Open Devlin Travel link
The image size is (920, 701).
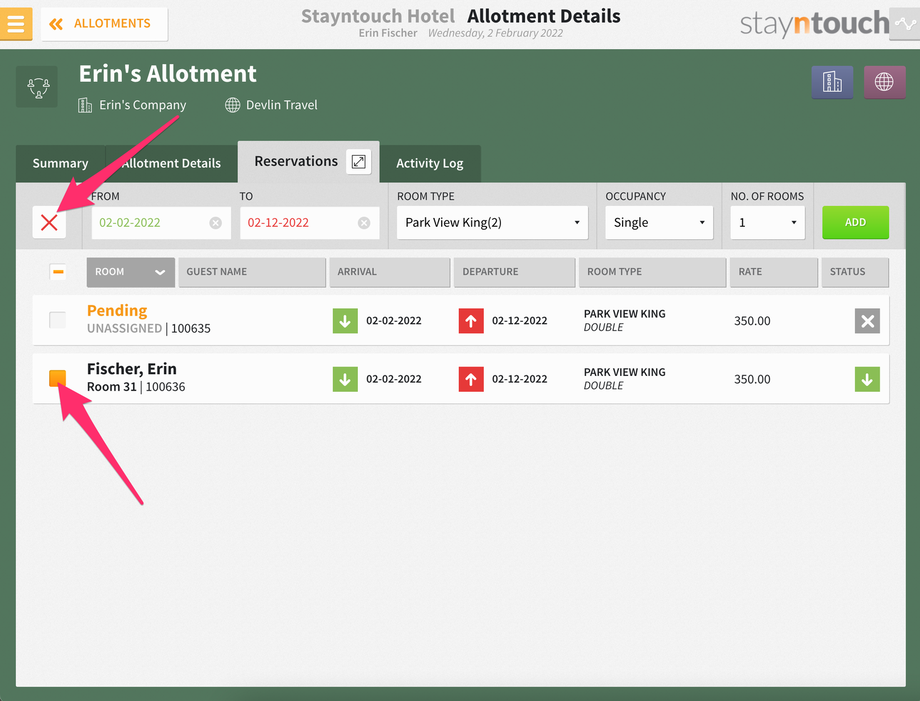point(282,105)
